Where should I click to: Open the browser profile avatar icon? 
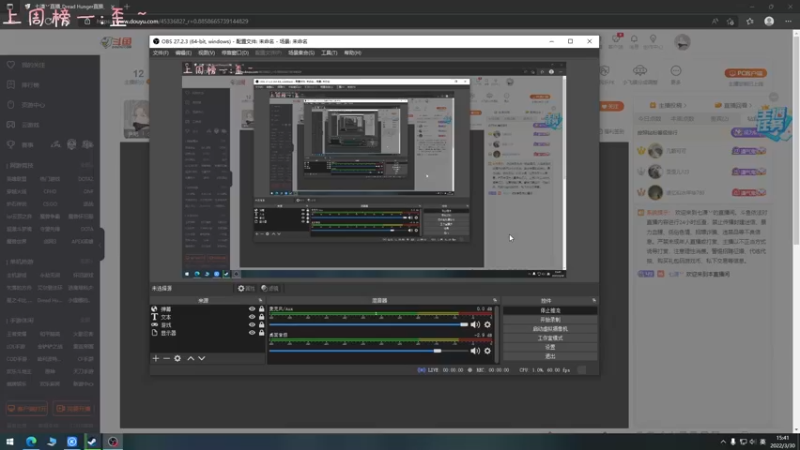tap(769, 21)
